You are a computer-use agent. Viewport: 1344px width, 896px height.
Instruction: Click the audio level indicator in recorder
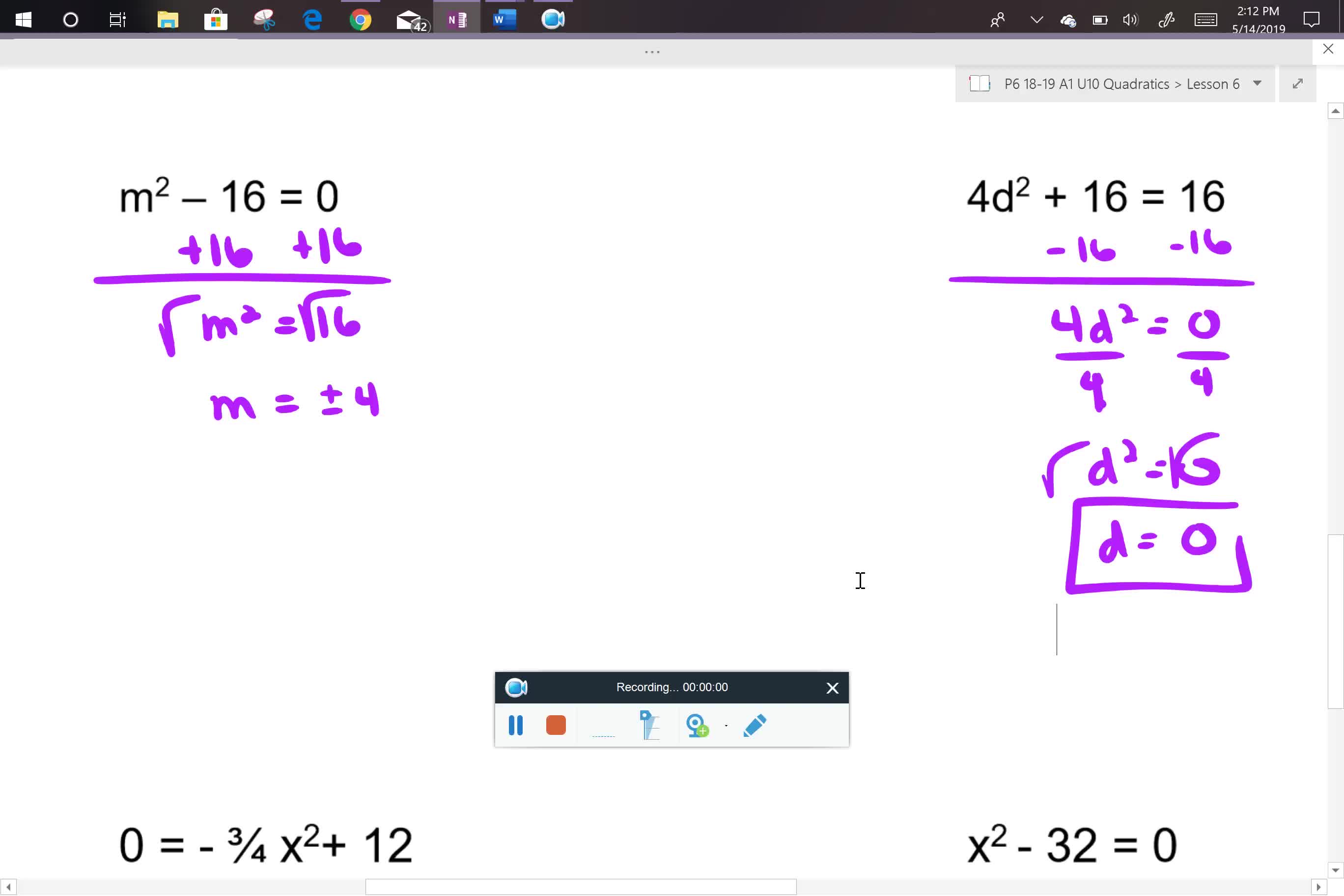[603, 735]
